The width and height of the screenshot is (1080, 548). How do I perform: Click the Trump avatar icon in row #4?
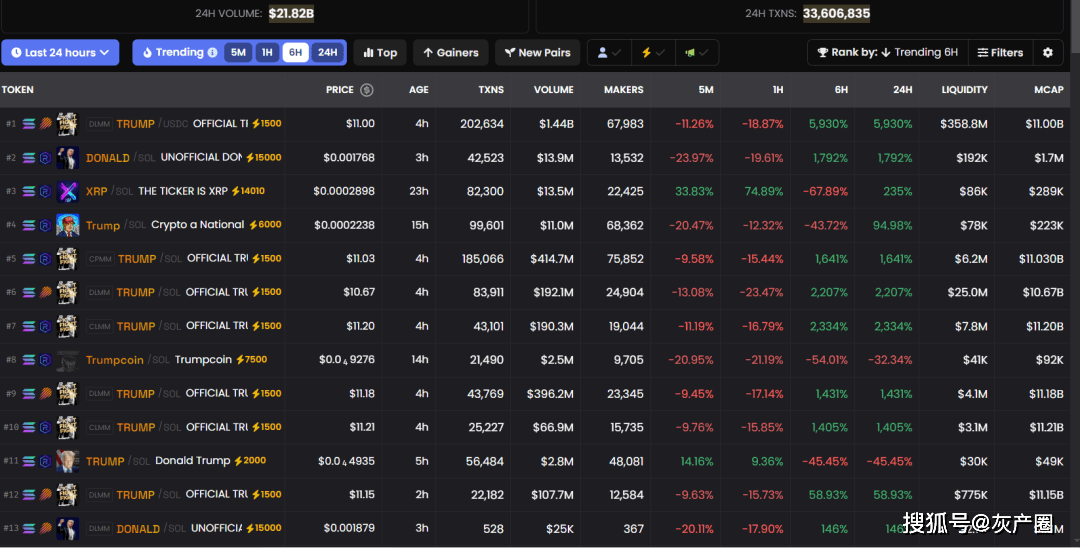tap(68, 225)
